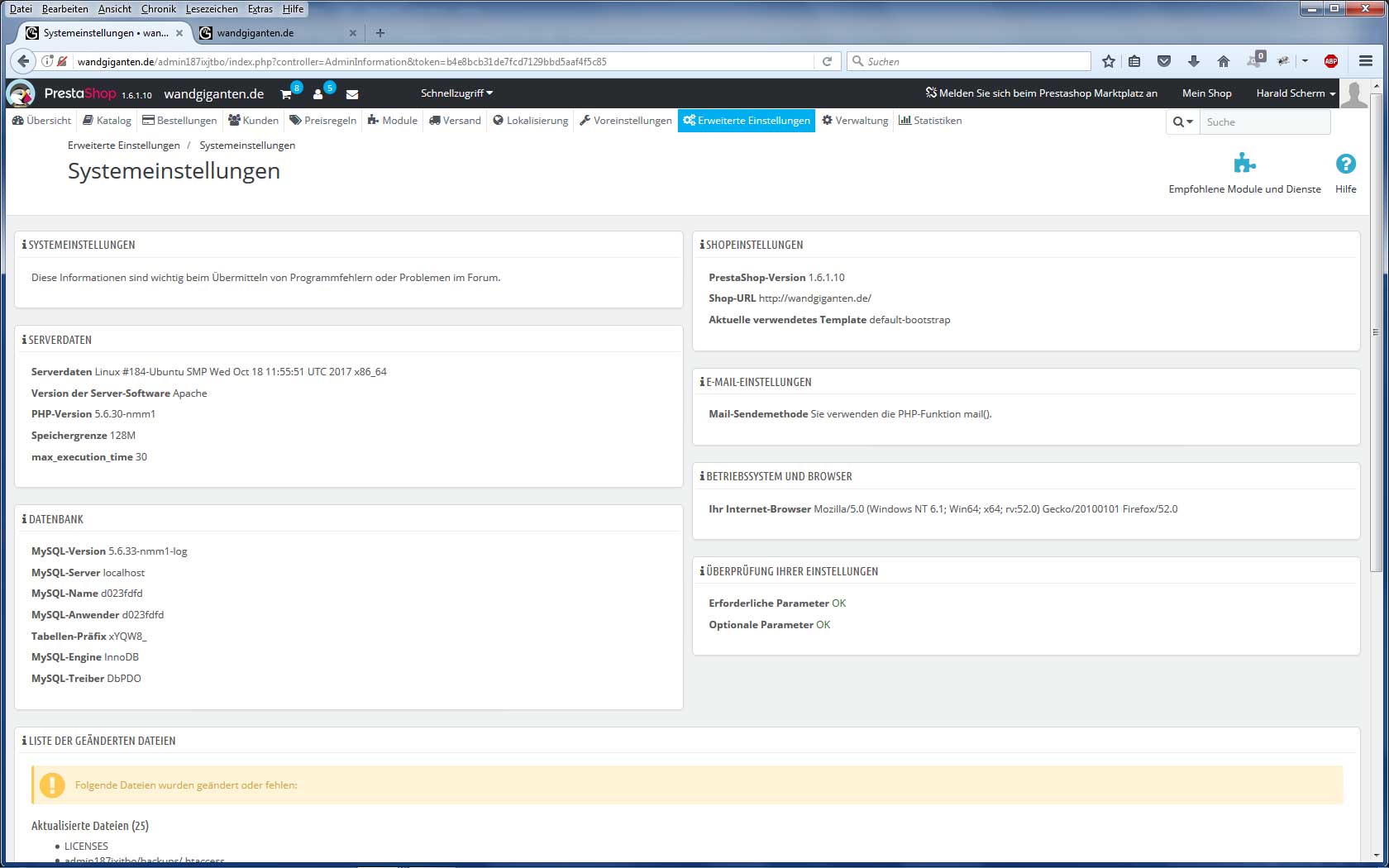Click Systemeinstellungen breadcrumb link
The height and width of the screenshot is (868, 1389).
point(247,145)
